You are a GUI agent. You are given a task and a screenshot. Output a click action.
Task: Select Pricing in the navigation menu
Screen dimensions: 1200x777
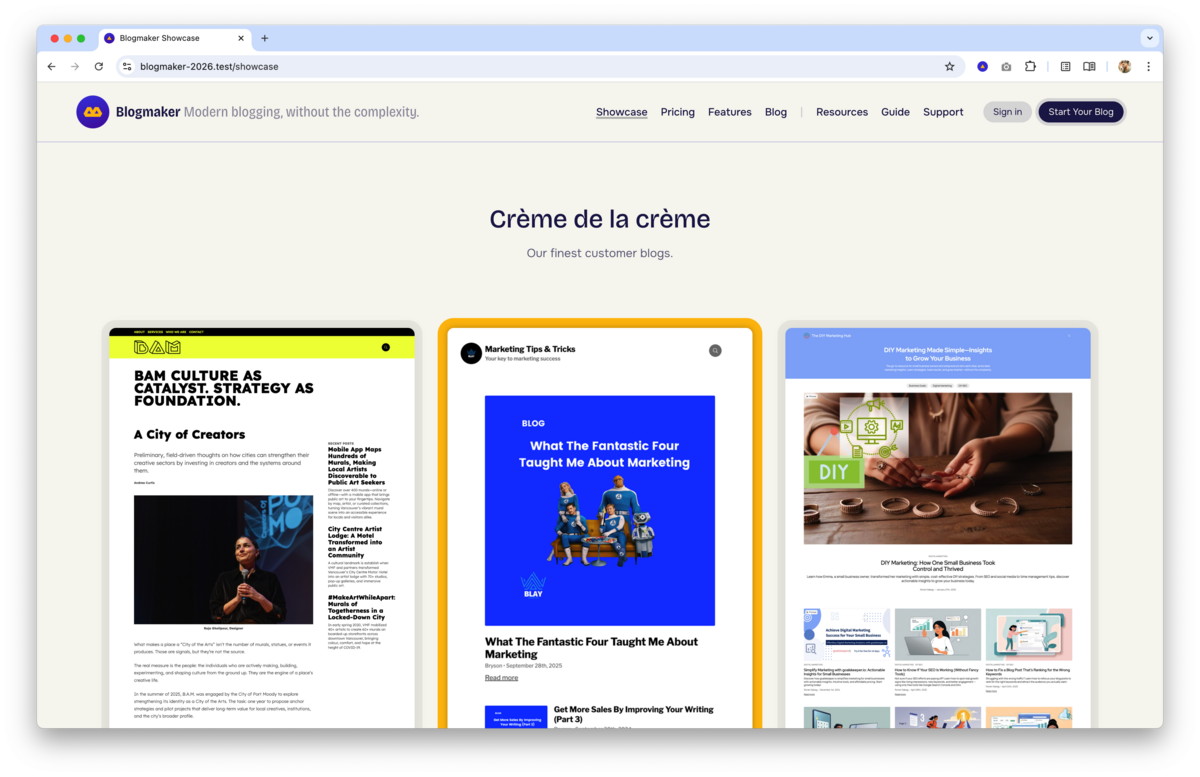pyautogui.click(x=677, y=112)
